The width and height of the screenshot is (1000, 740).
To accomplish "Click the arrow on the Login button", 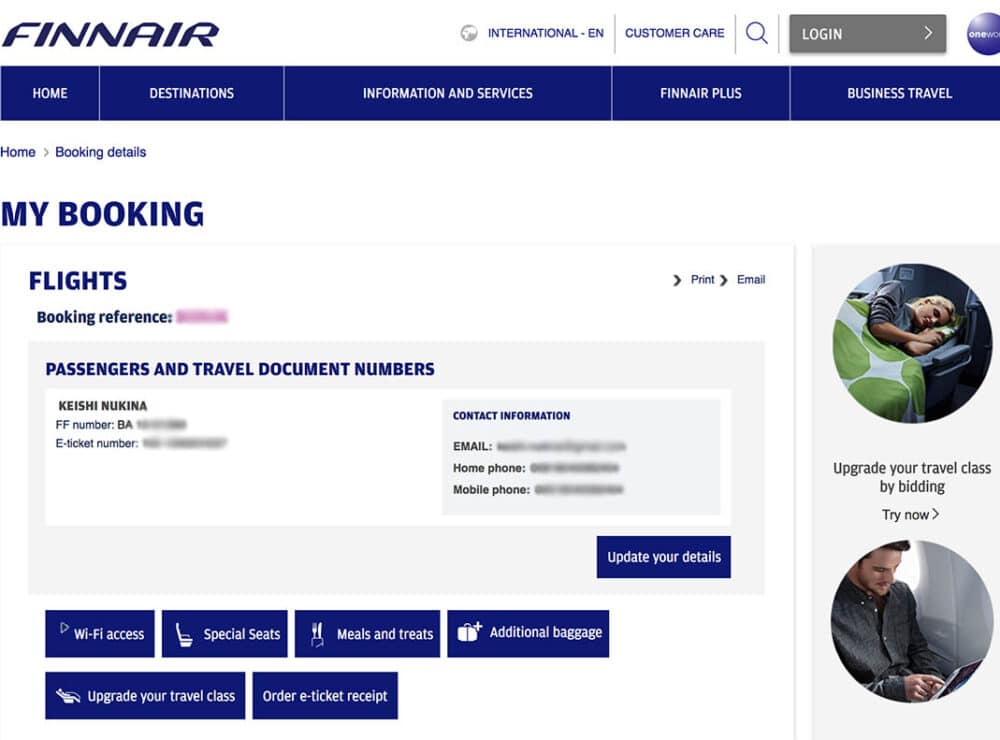I will pos(928,33).
